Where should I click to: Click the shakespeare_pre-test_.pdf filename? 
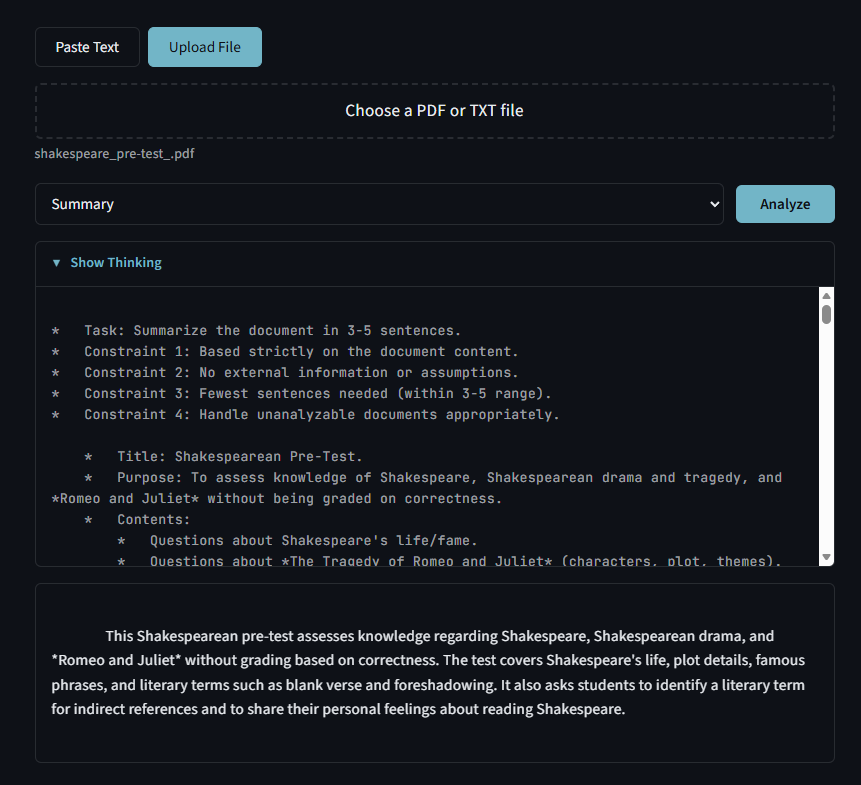coord(114,154)
